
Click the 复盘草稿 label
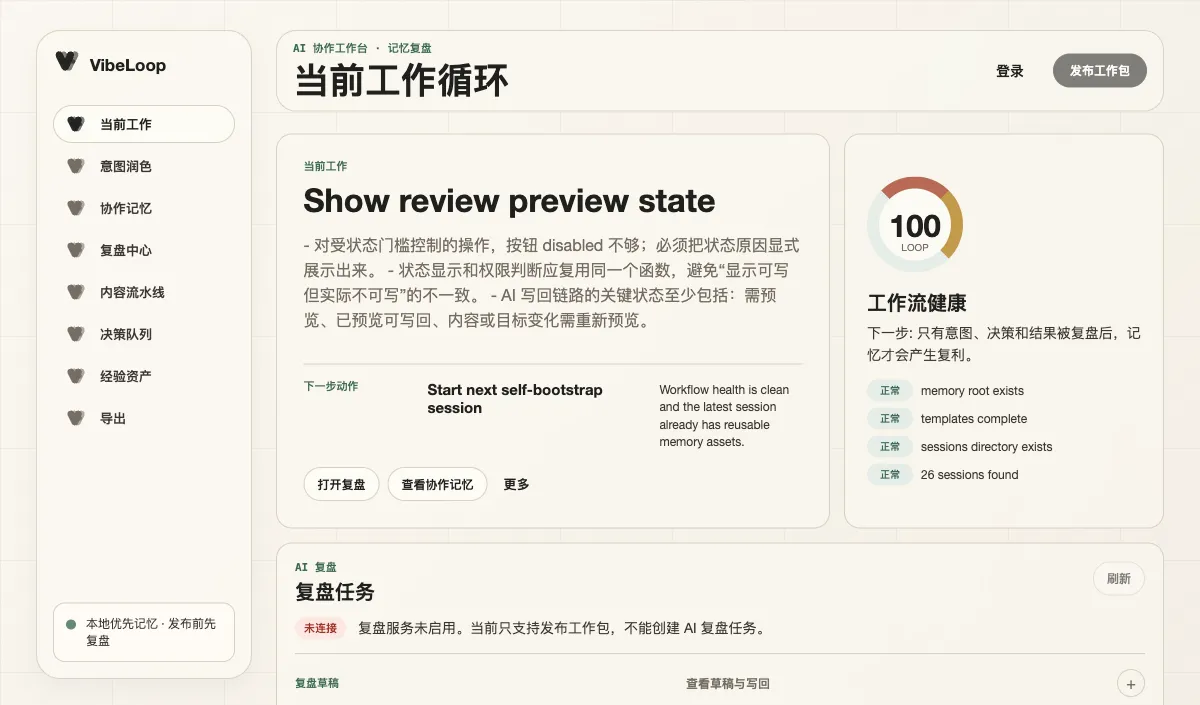point(317,684)
